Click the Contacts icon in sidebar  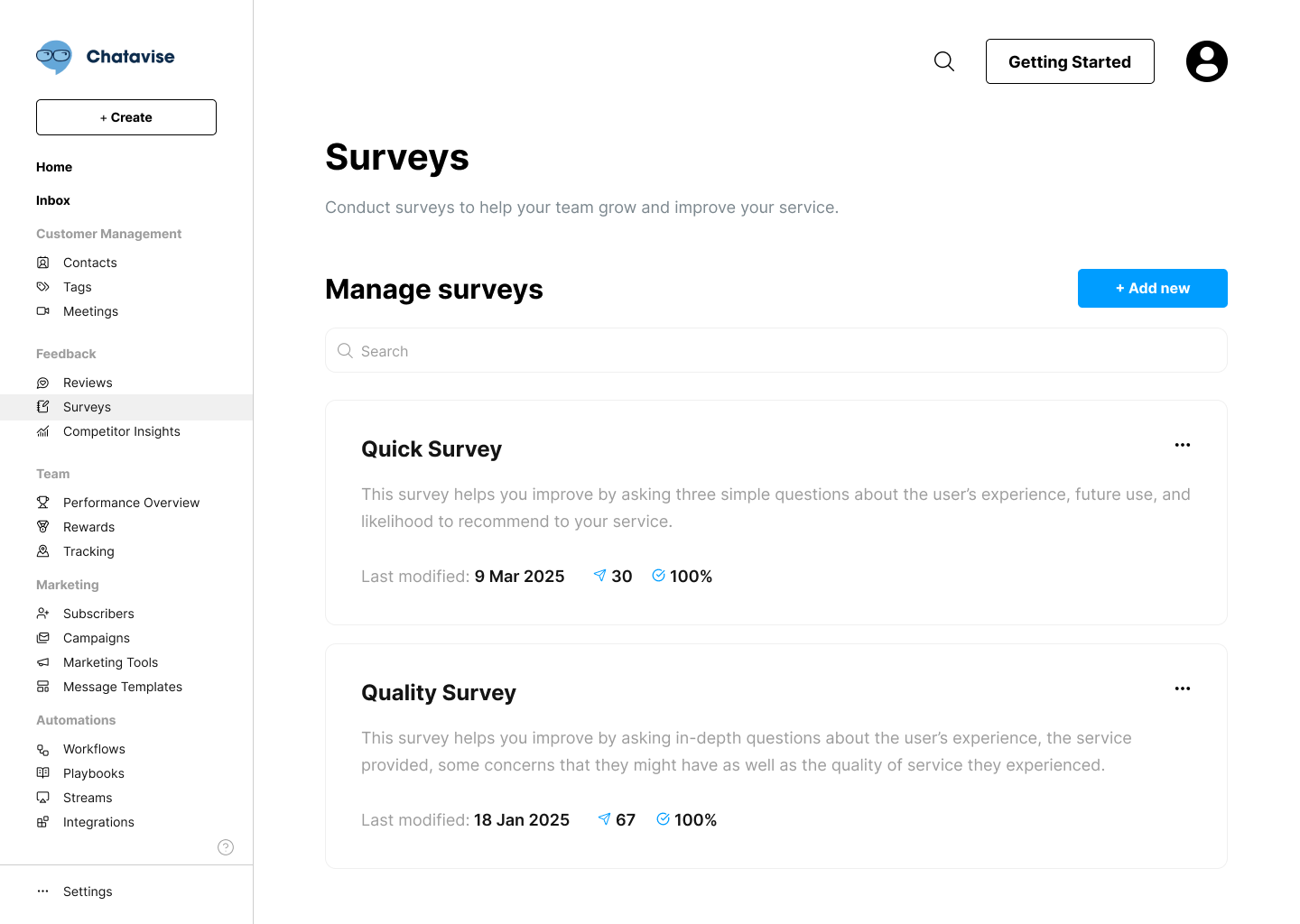[x=42, y=263]
